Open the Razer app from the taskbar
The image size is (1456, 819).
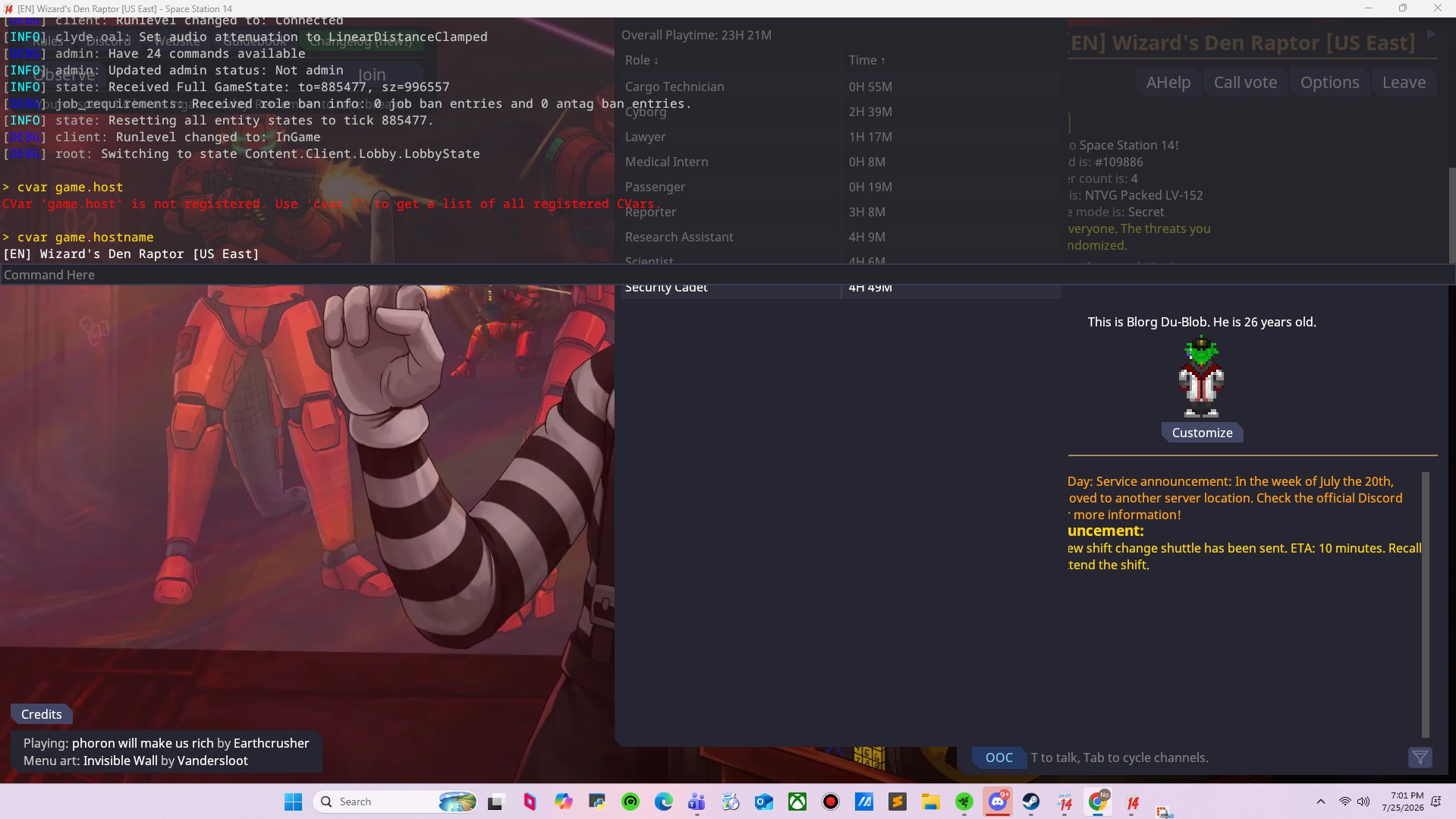(x=964, y=802)
